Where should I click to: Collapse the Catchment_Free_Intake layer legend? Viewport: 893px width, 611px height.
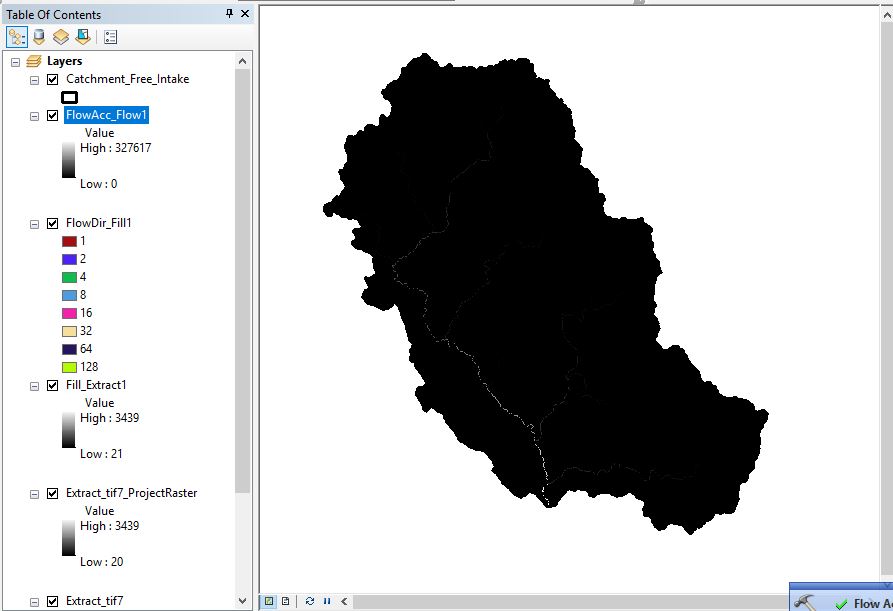[34, 80]
